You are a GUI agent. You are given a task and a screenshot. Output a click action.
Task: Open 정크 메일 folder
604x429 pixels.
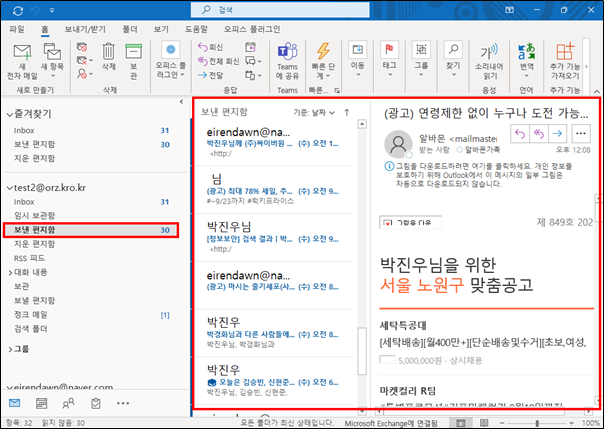tap(31, 315)
